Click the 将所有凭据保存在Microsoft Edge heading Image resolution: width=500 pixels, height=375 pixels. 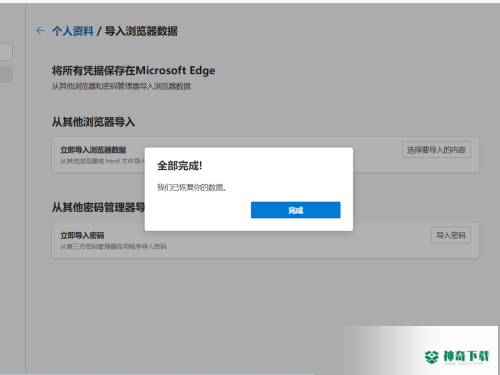(133, 70)
